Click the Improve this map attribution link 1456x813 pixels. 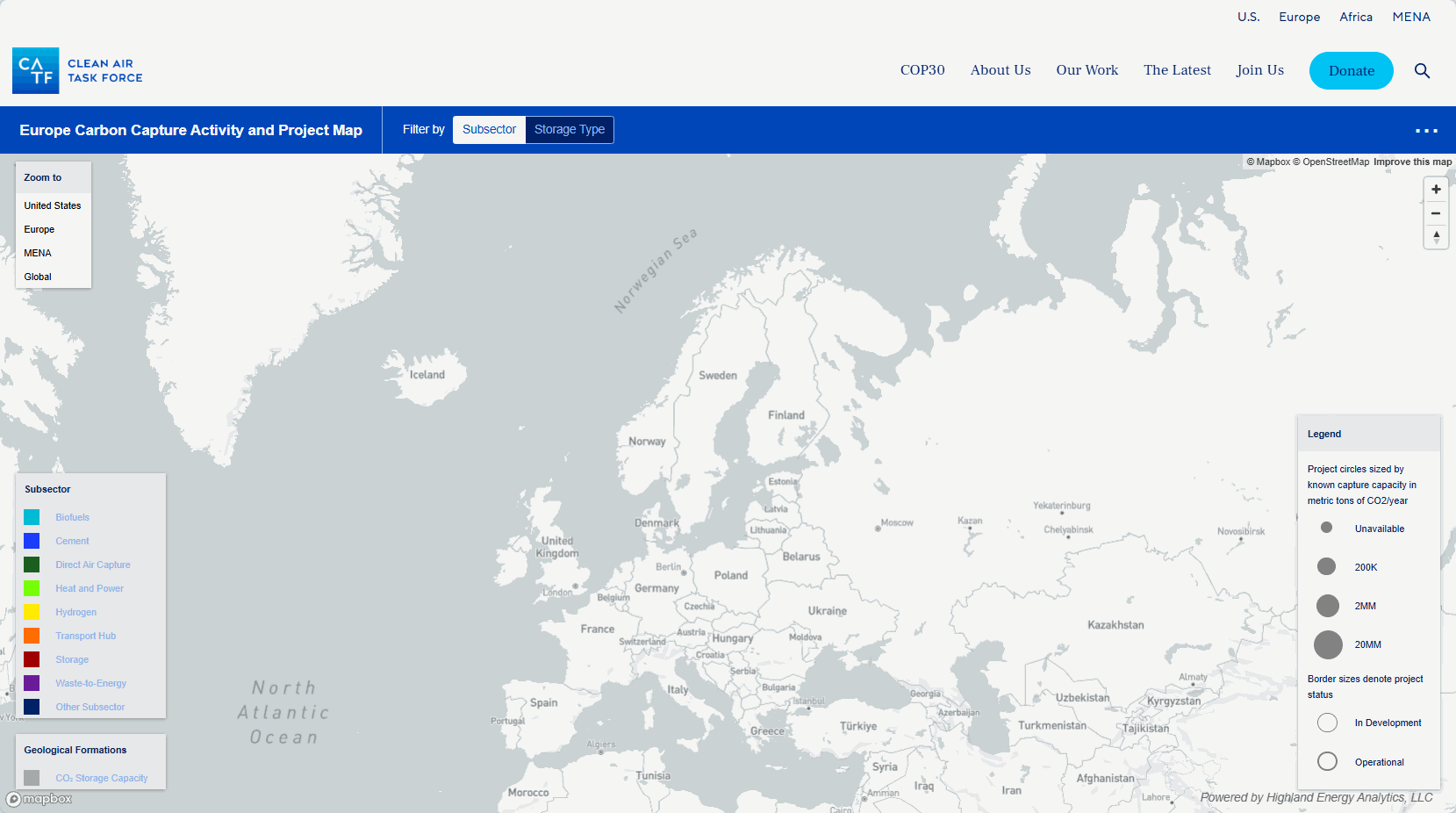click(1412, 162)
